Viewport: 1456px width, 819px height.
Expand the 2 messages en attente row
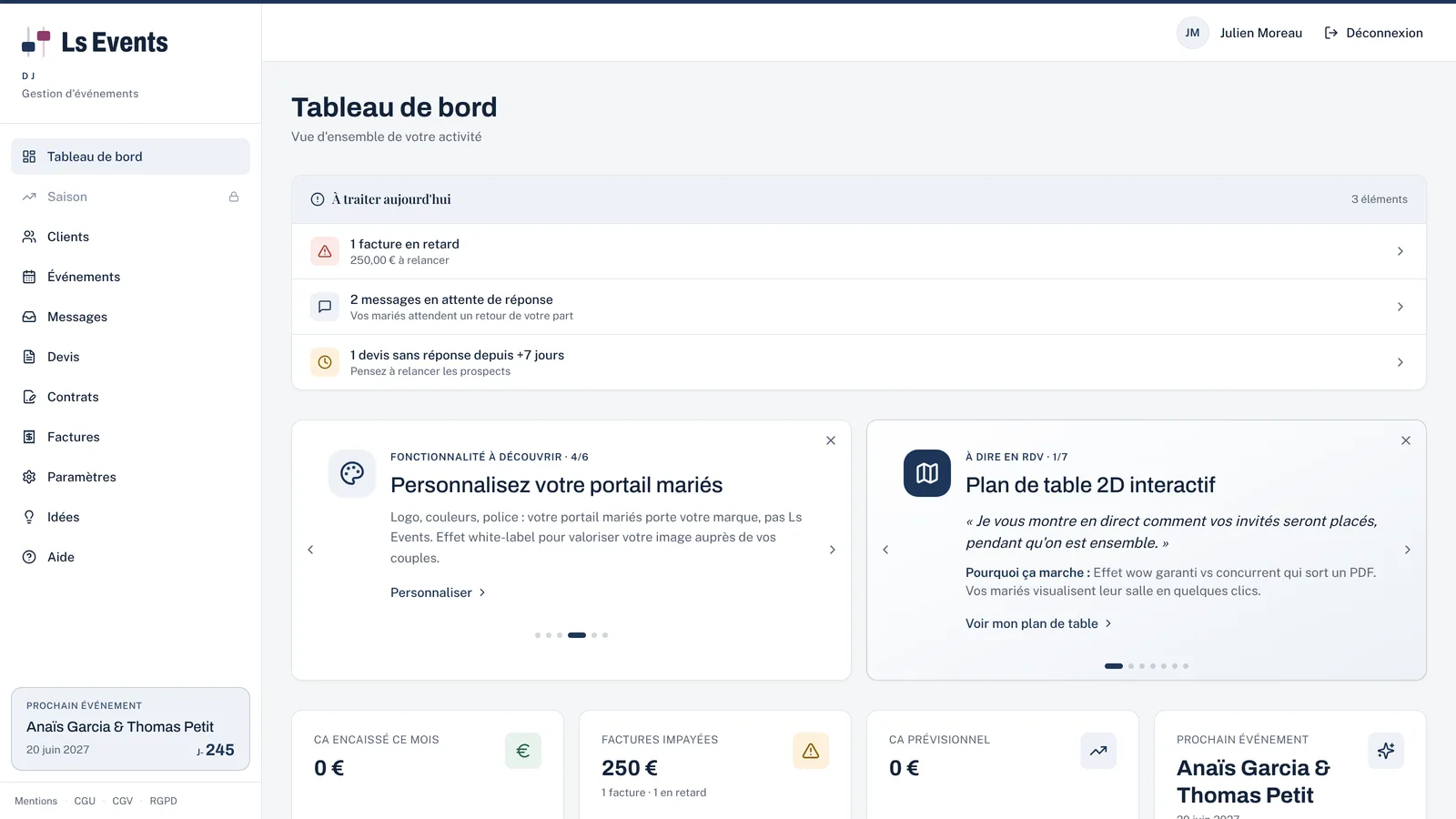click(x=859, y=307)
